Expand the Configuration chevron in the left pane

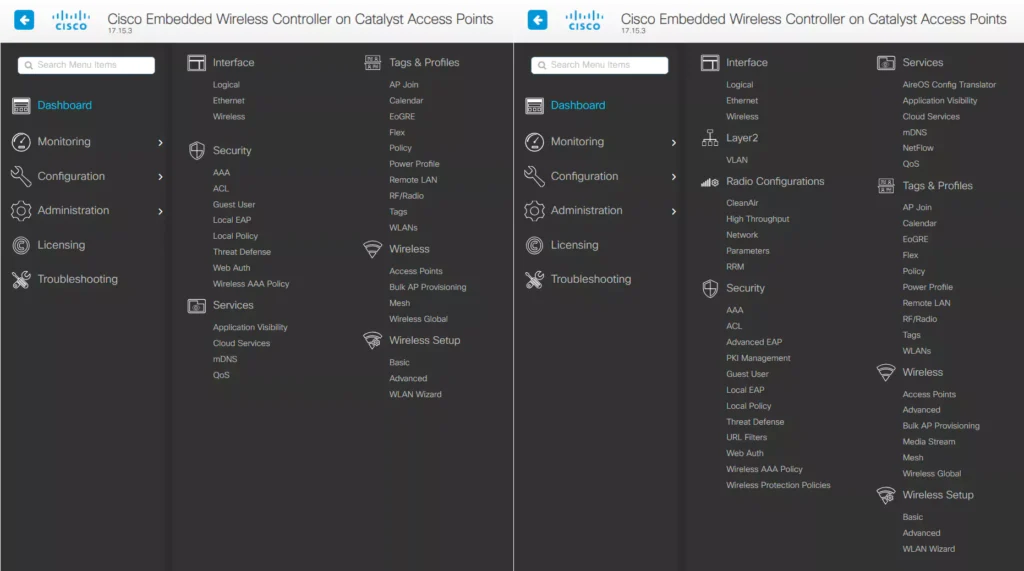[160, 177]
